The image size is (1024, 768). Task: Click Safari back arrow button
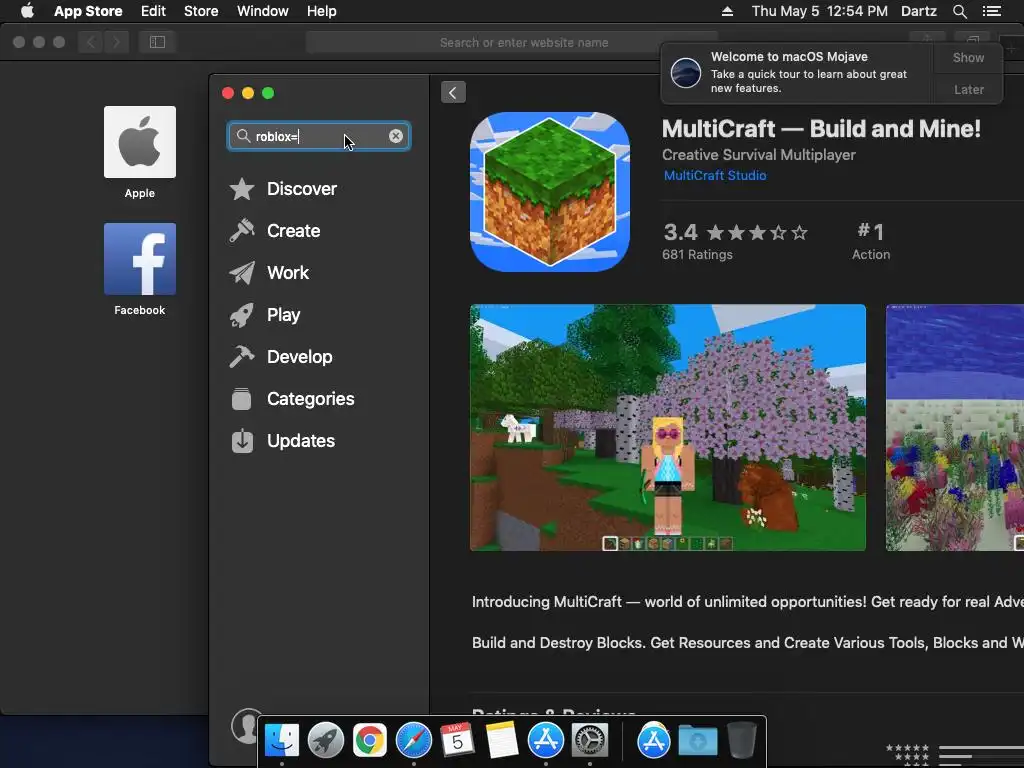click(x=91, y=42)
